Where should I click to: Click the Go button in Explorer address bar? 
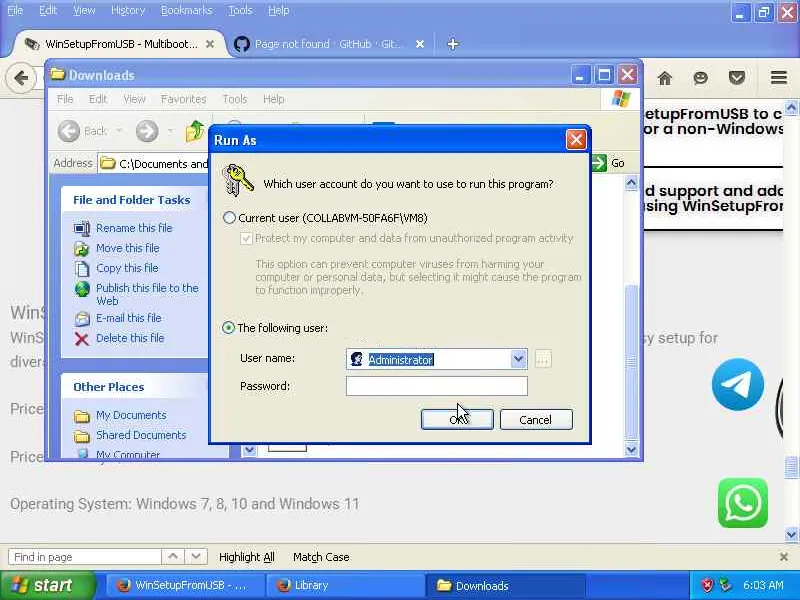click(608, 163)
